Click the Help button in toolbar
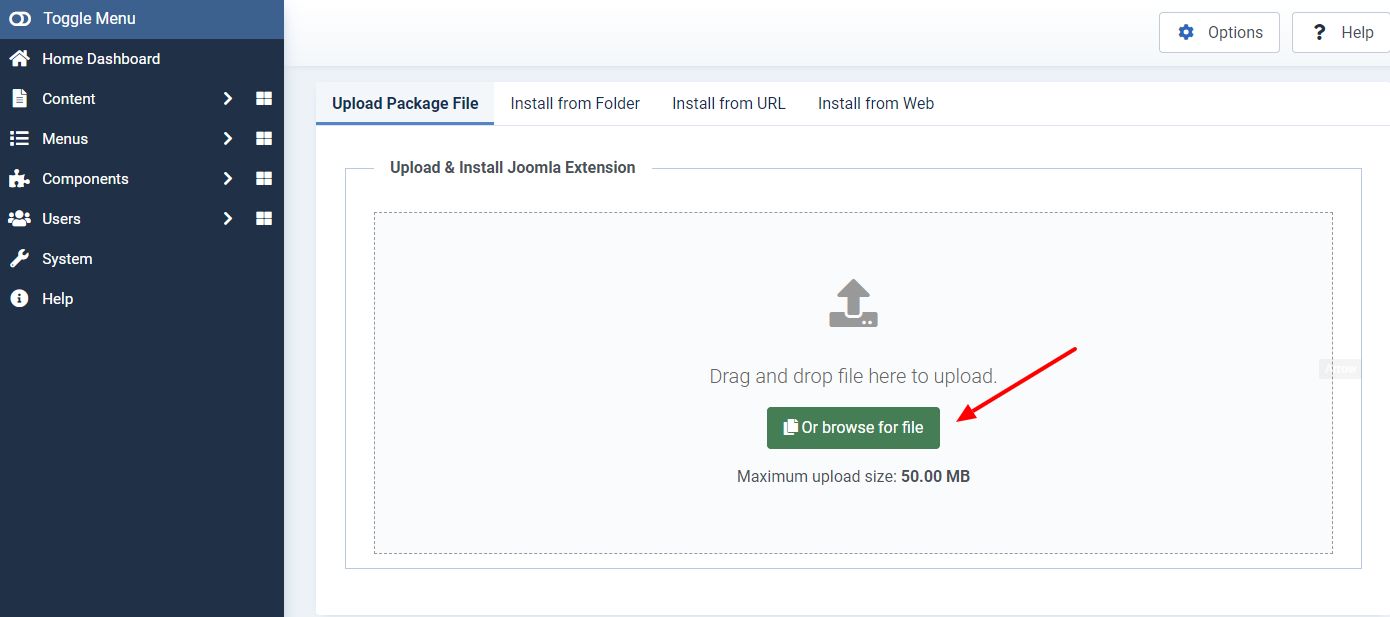This screenshot has height=617, width=1390. [1341, 32]
